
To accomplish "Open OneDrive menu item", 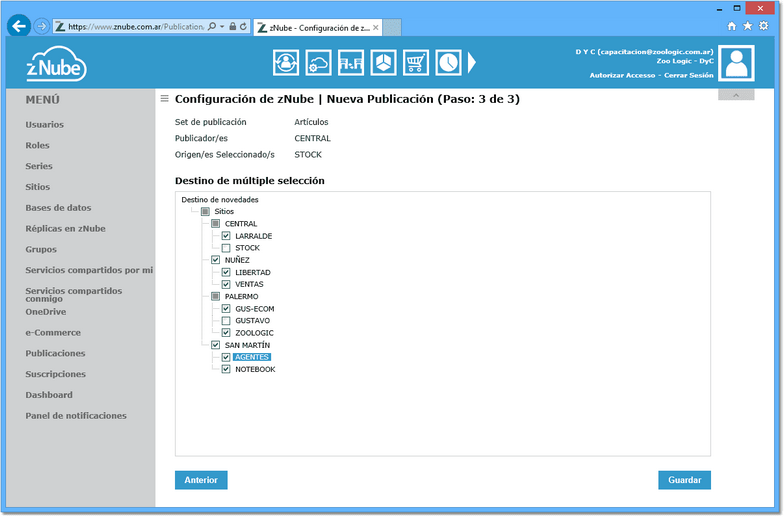I will point(46,312).
